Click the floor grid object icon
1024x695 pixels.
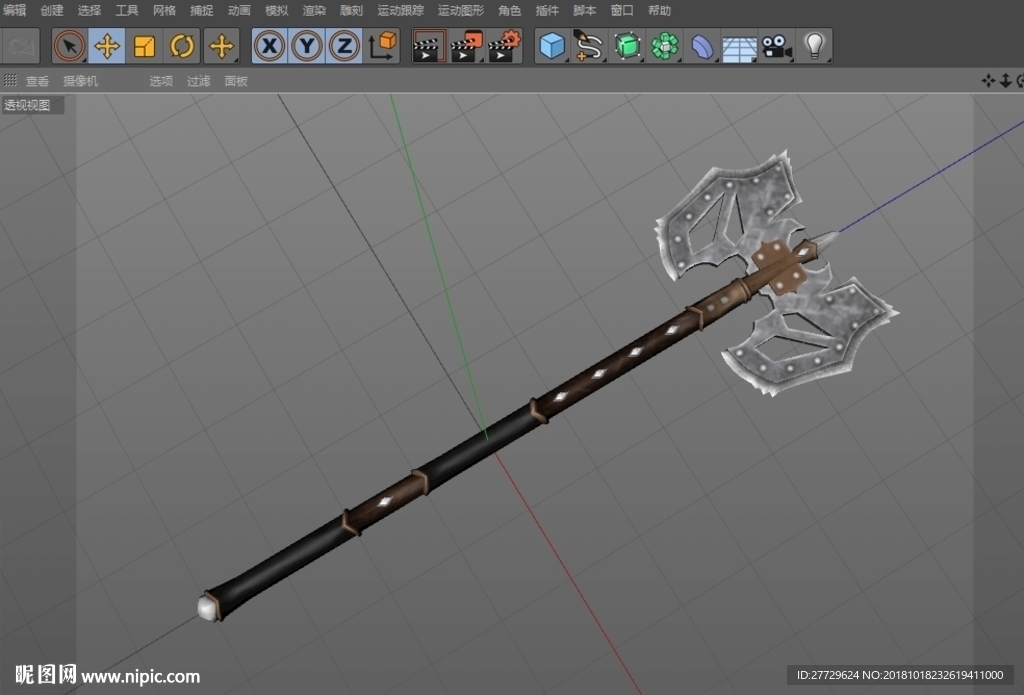click(739, 46)
